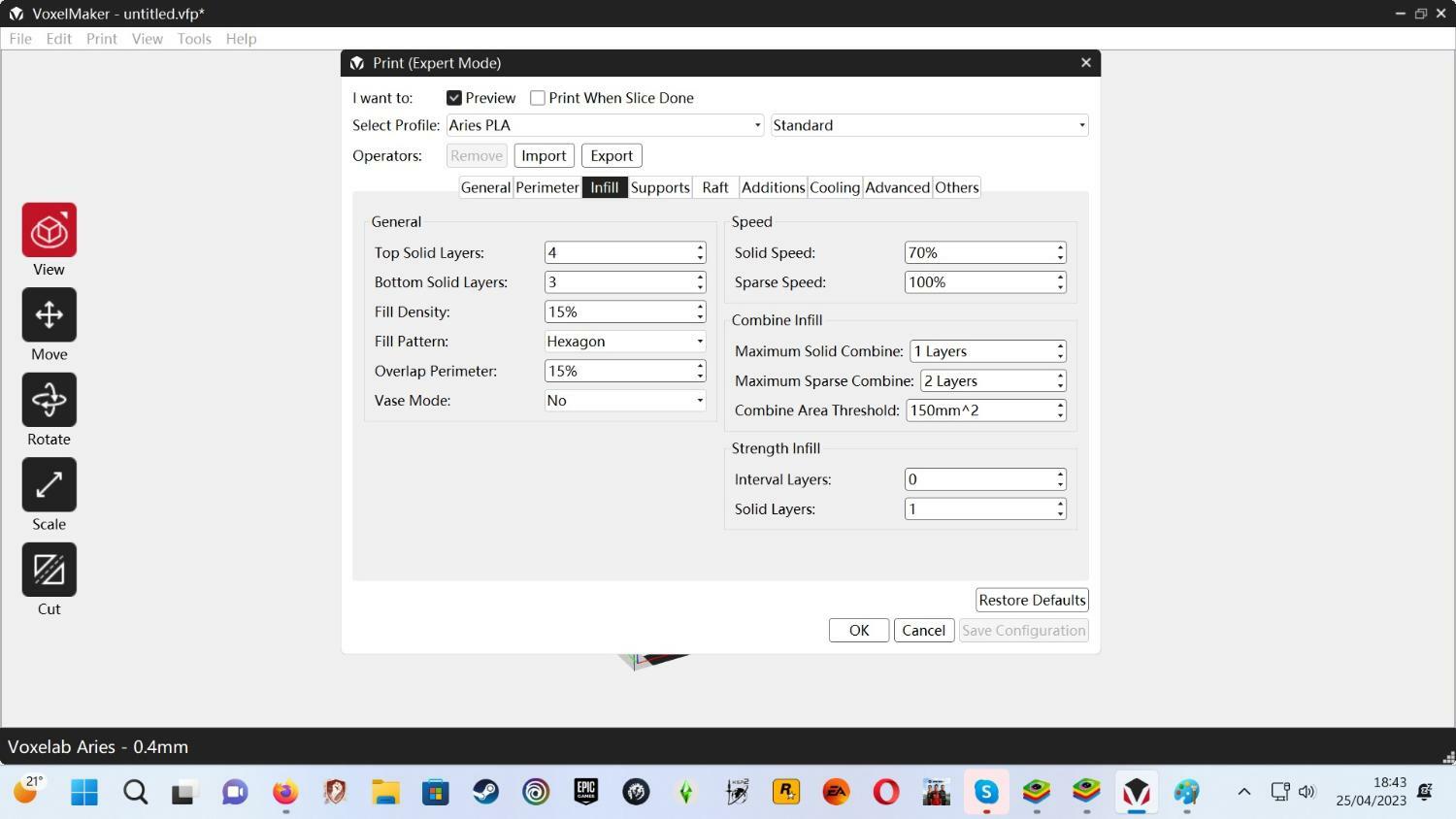Screen dimensions: 1456x819
Task: Launch Steam from the taskbar
Action: 485,793
